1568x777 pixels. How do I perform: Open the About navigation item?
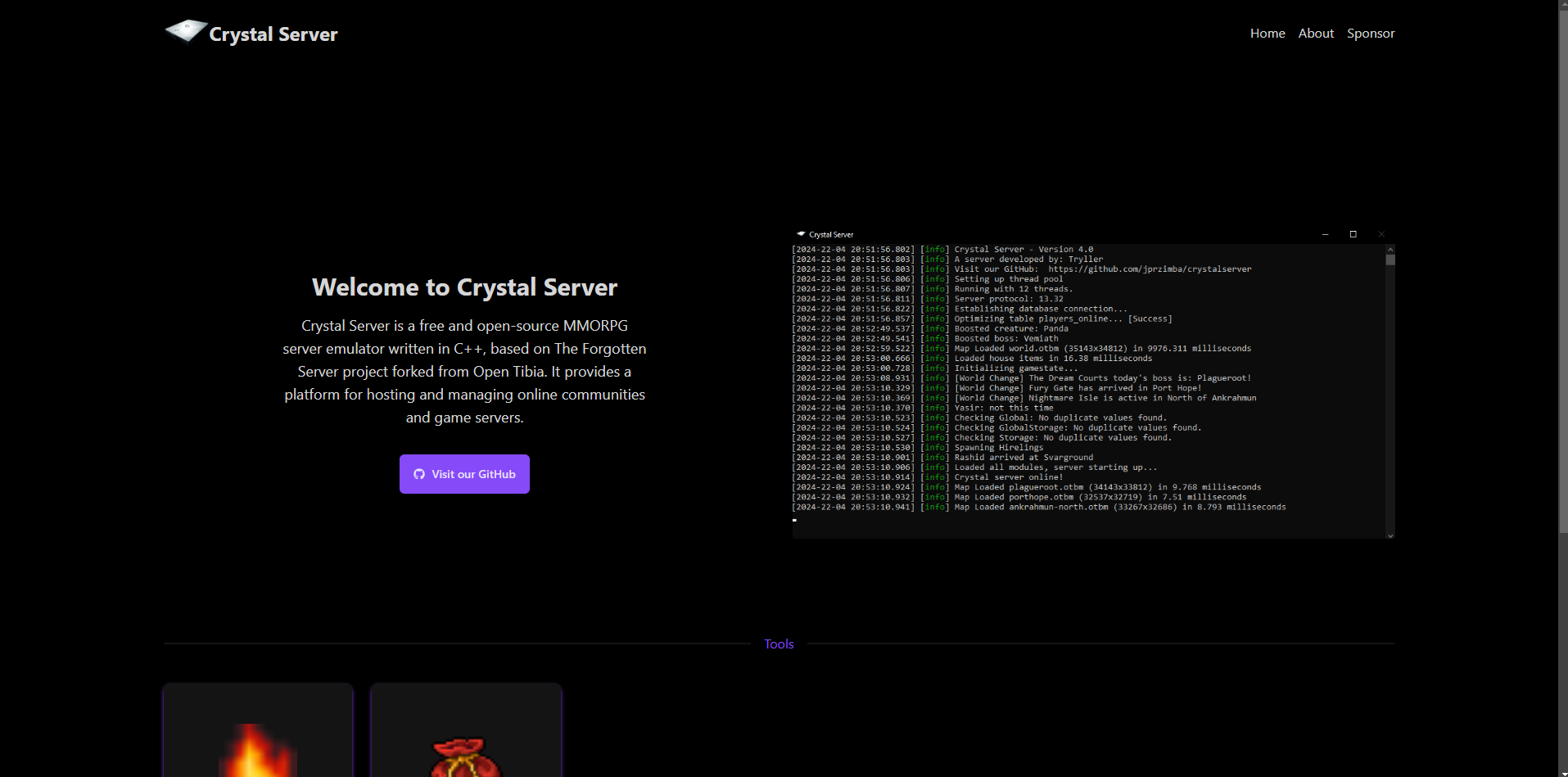tap(1315, 34)
